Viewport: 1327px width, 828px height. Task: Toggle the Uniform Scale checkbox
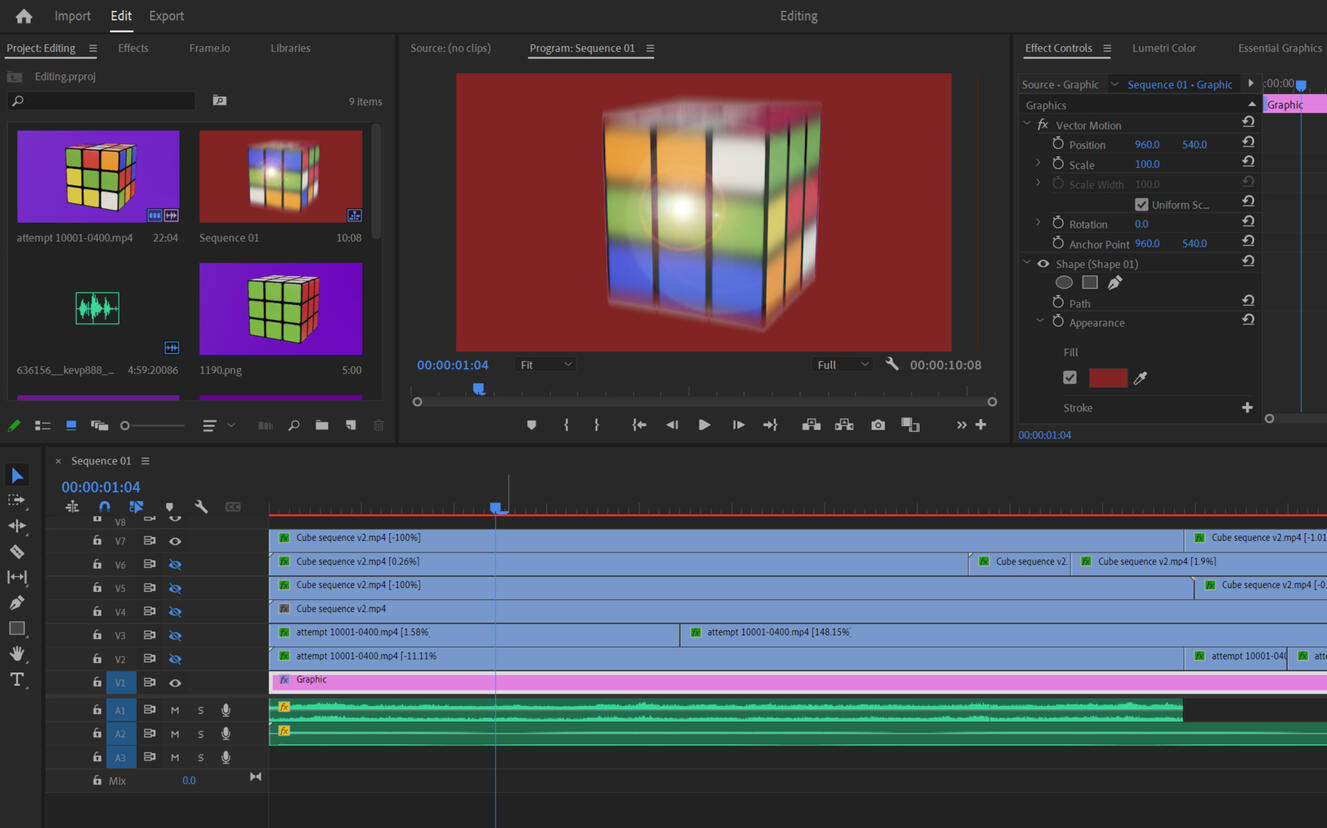1141,205
